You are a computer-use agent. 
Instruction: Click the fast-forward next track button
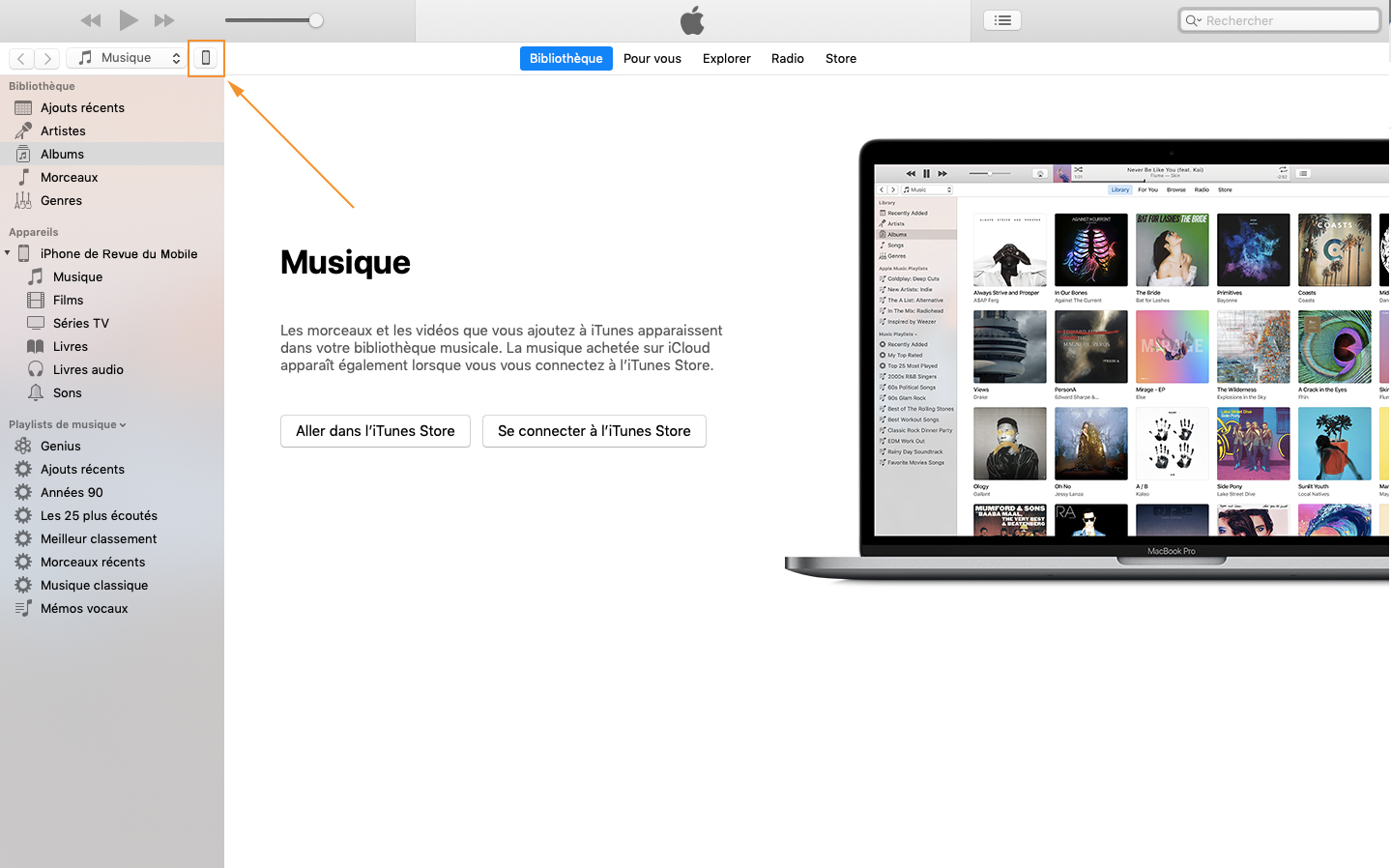(164, 20)
